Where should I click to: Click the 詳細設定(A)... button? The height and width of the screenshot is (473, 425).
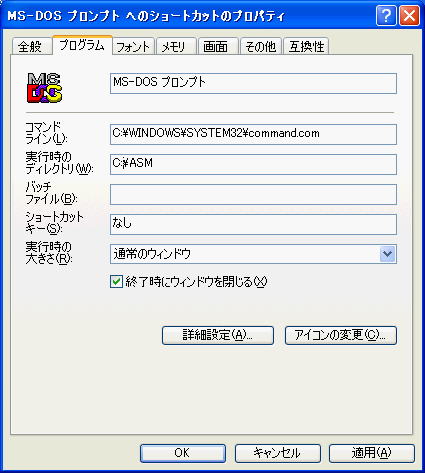pos(218,335)
